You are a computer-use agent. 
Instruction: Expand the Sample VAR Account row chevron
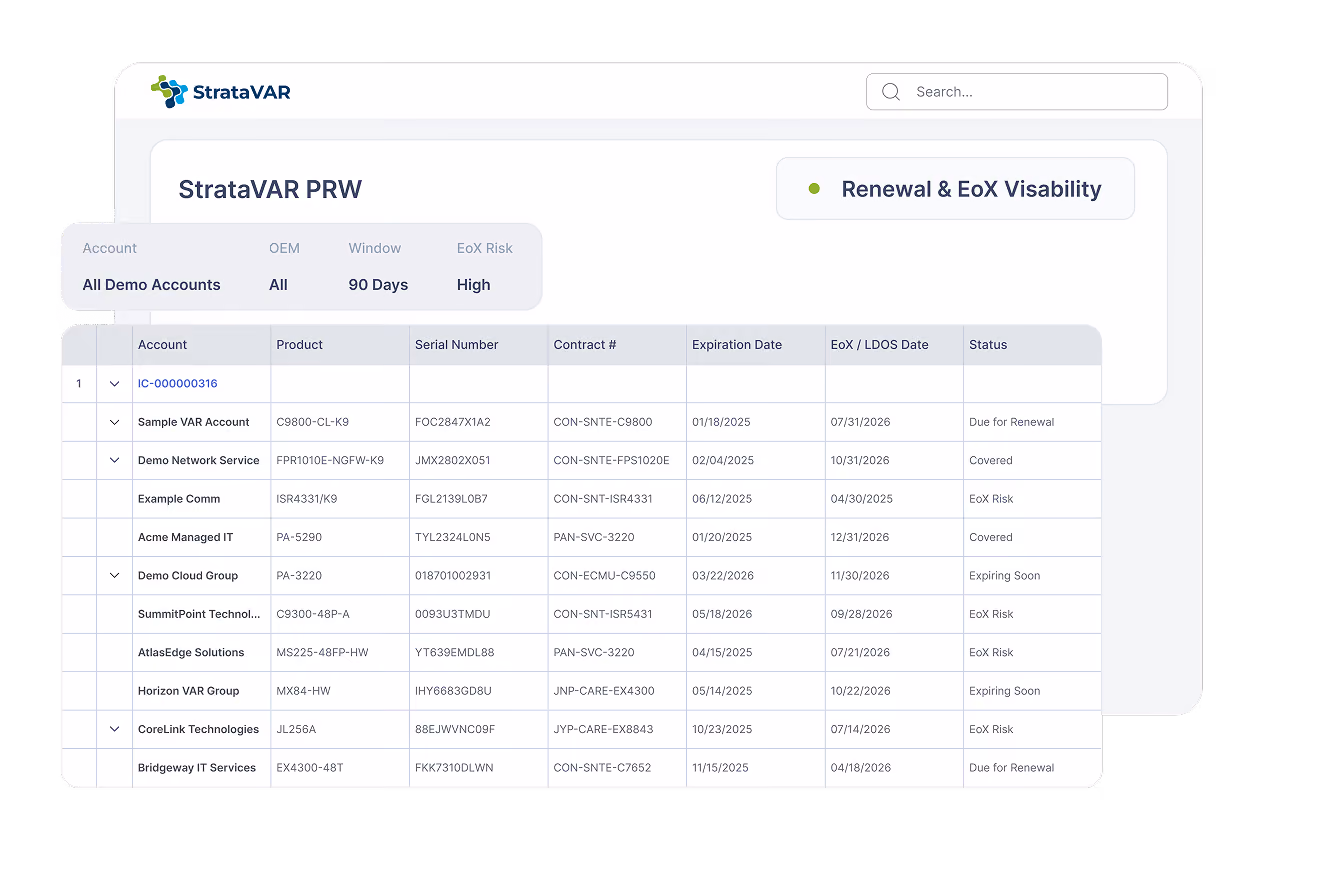tap(114, 422)
